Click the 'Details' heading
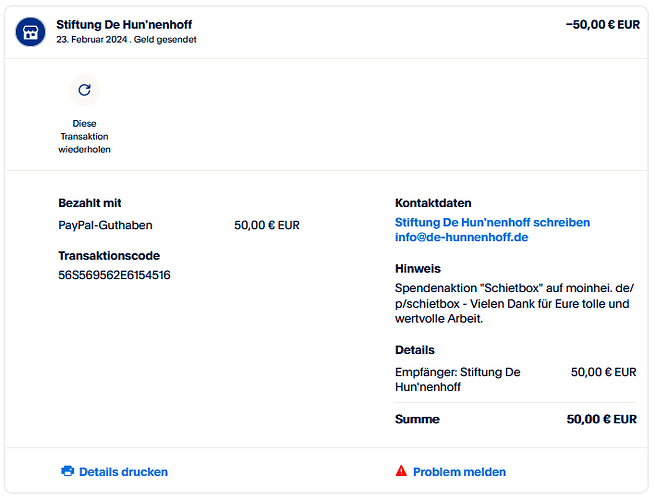 (414, 350)
